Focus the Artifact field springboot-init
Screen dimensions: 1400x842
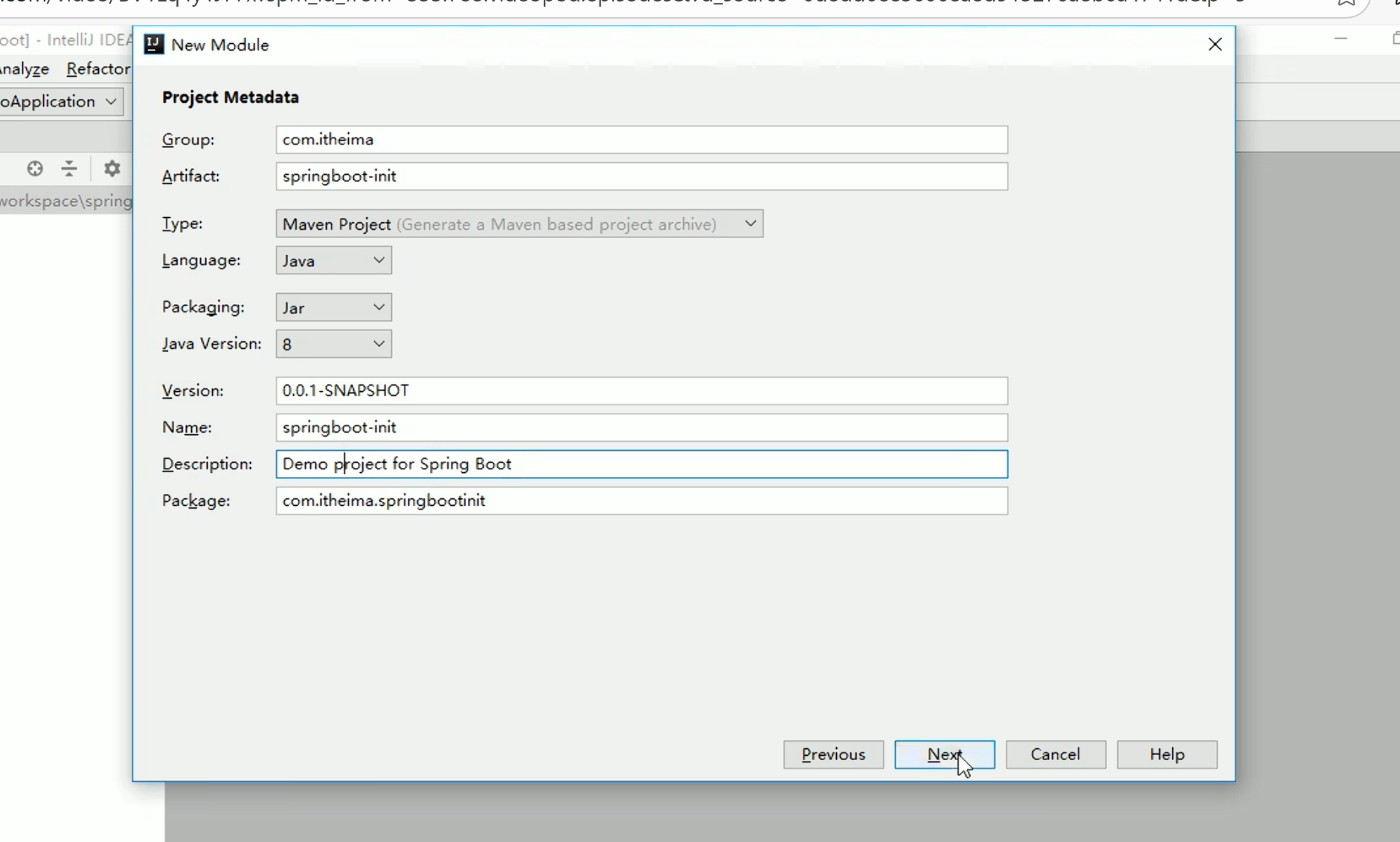(641, 176)
